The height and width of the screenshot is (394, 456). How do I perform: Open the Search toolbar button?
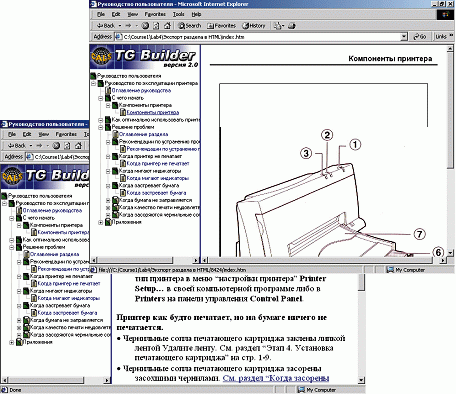(189, 25)
